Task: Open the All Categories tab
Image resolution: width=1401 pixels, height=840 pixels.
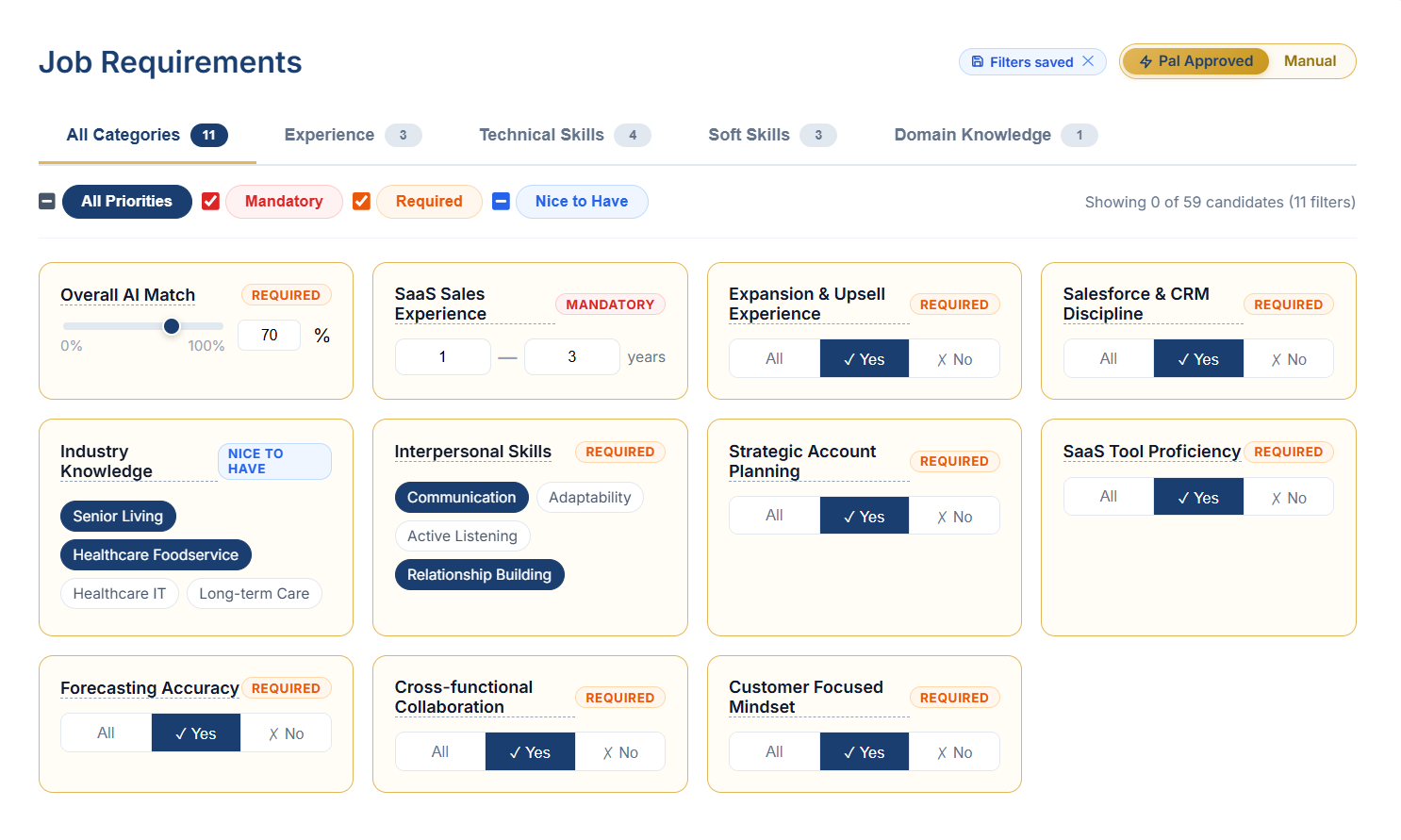Action: click(x=147, y=135)
